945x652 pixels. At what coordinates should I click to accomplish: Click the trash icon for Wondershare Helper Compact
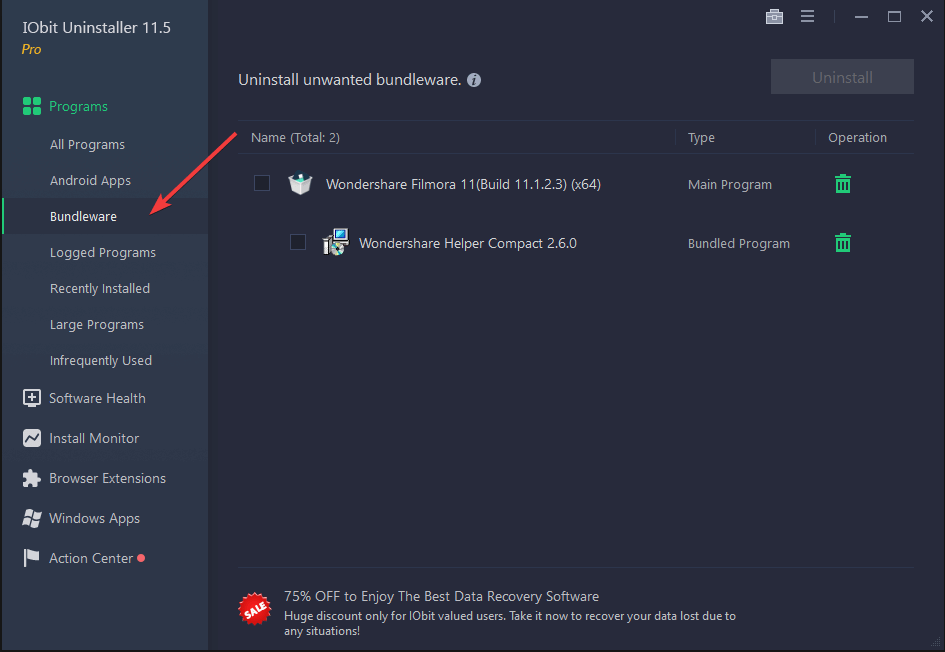[843, 243]
